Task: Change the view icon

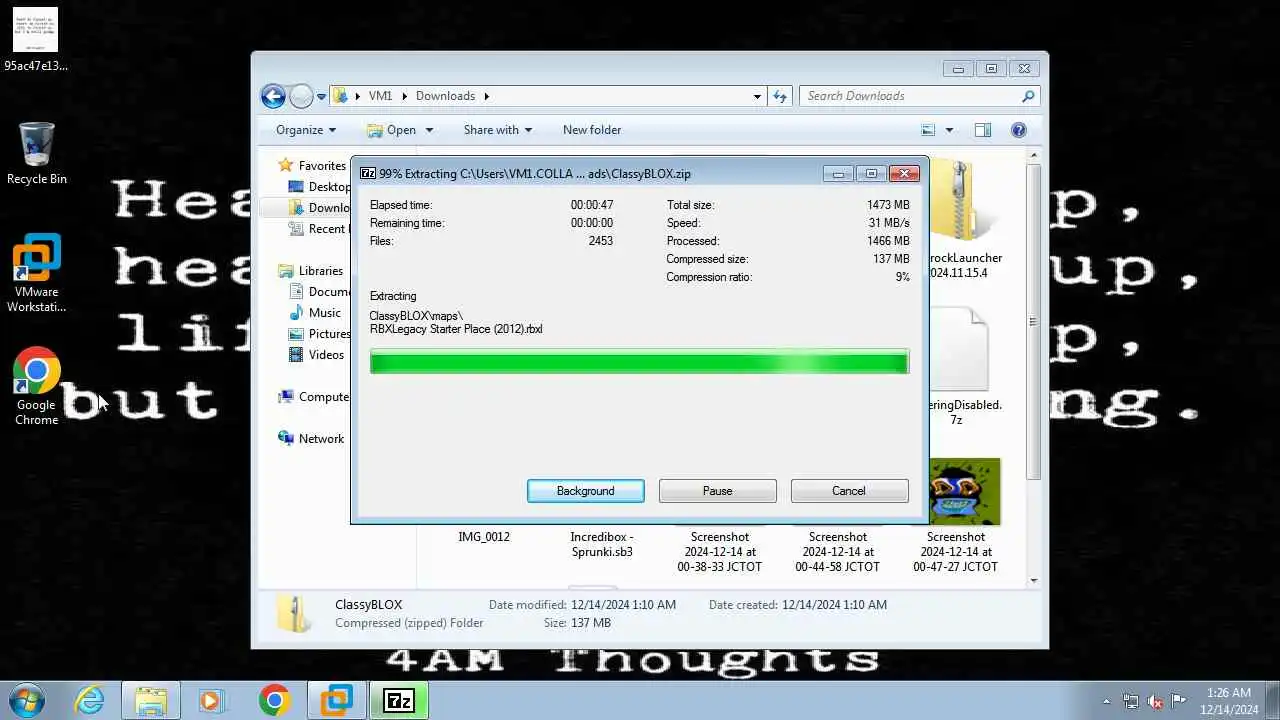Action: coord(928,130)
